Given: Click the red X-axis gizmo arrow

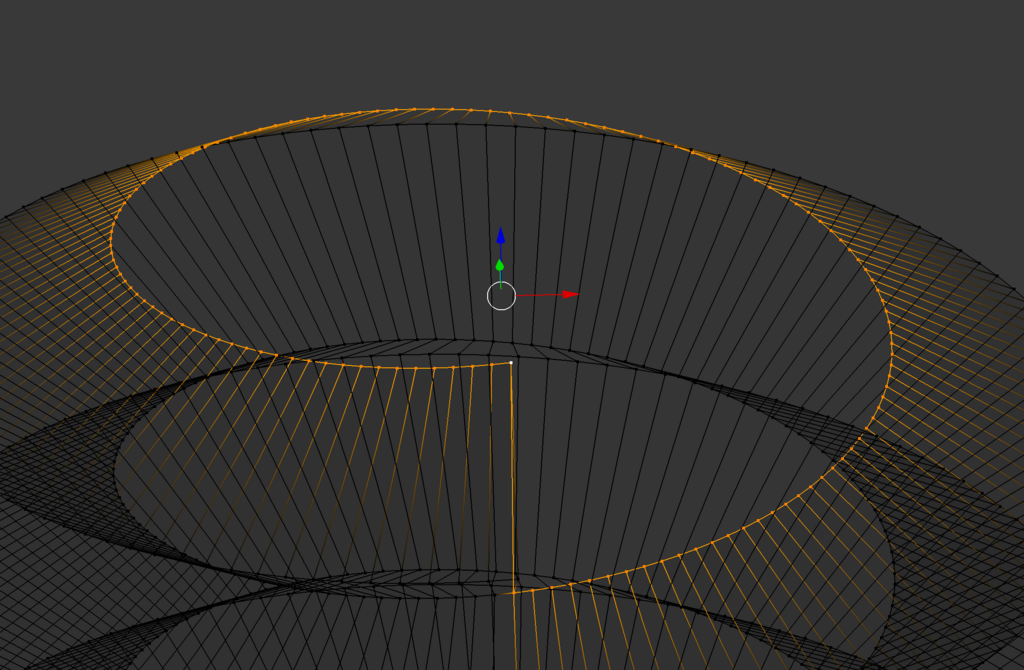Looking at the screenshot, I should tap(570, 295).
